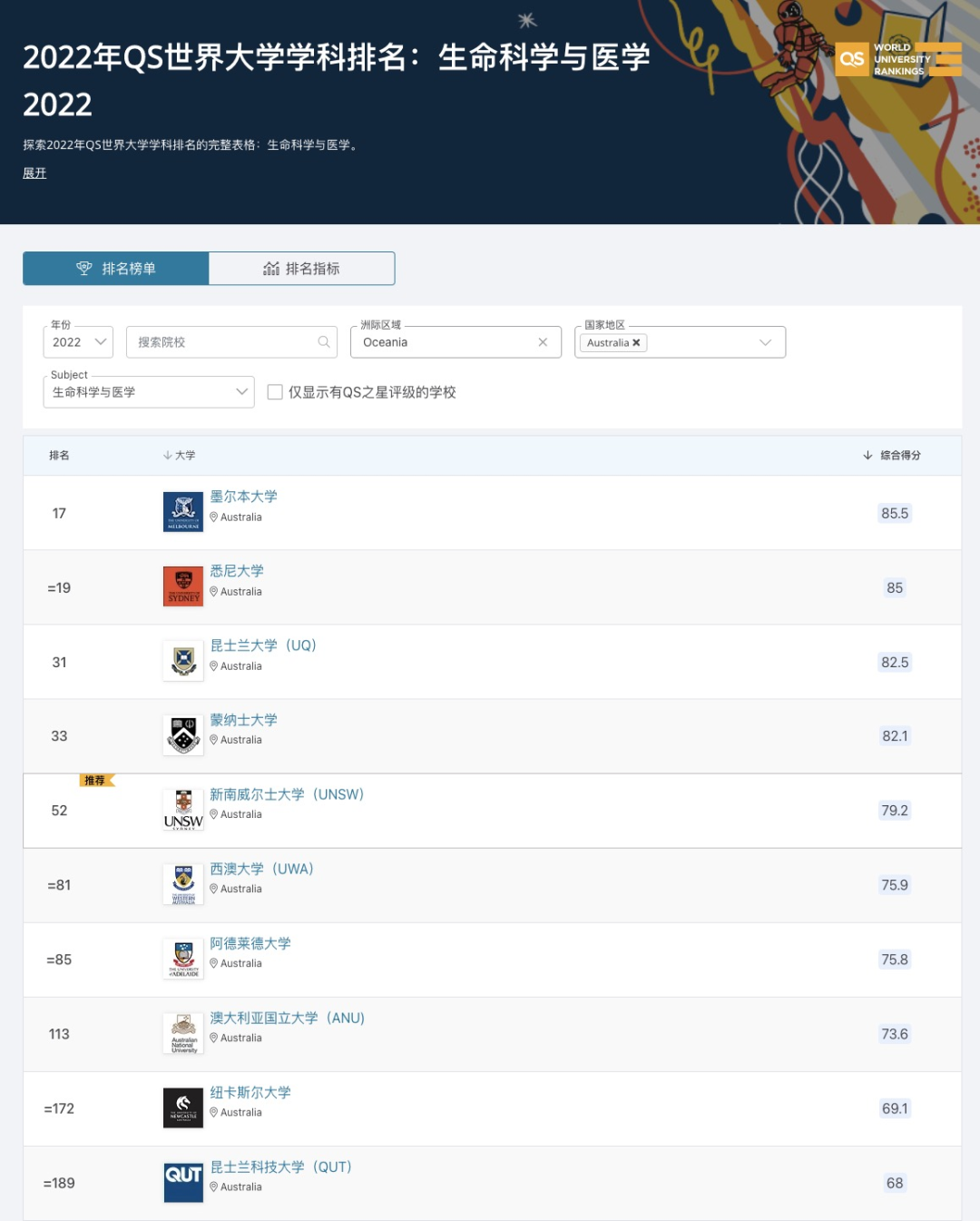Click the University of Queensland crest logo
The image size is (980, 1221).
(183, 661)
